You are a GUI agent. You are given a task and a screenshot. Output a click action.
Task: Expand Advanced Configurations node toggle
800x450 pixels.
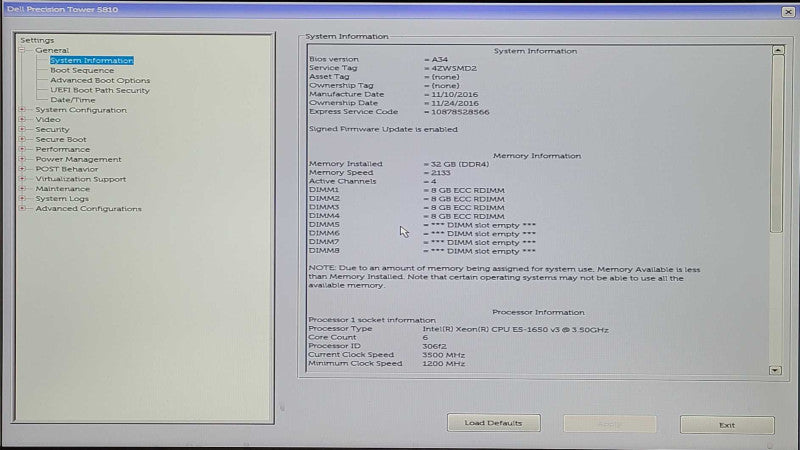tap(22, 208)
